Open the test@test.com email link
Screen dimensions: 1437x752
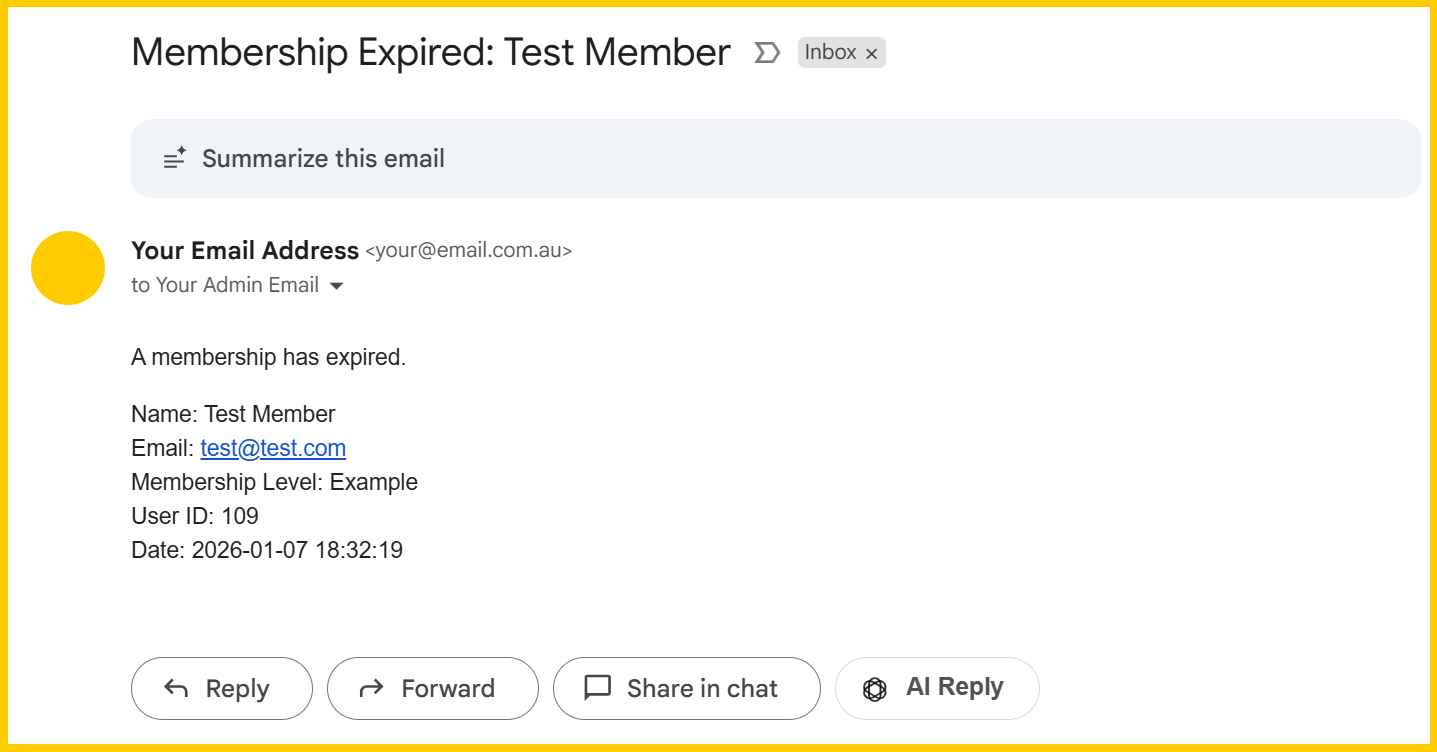(x=273, y=448)
